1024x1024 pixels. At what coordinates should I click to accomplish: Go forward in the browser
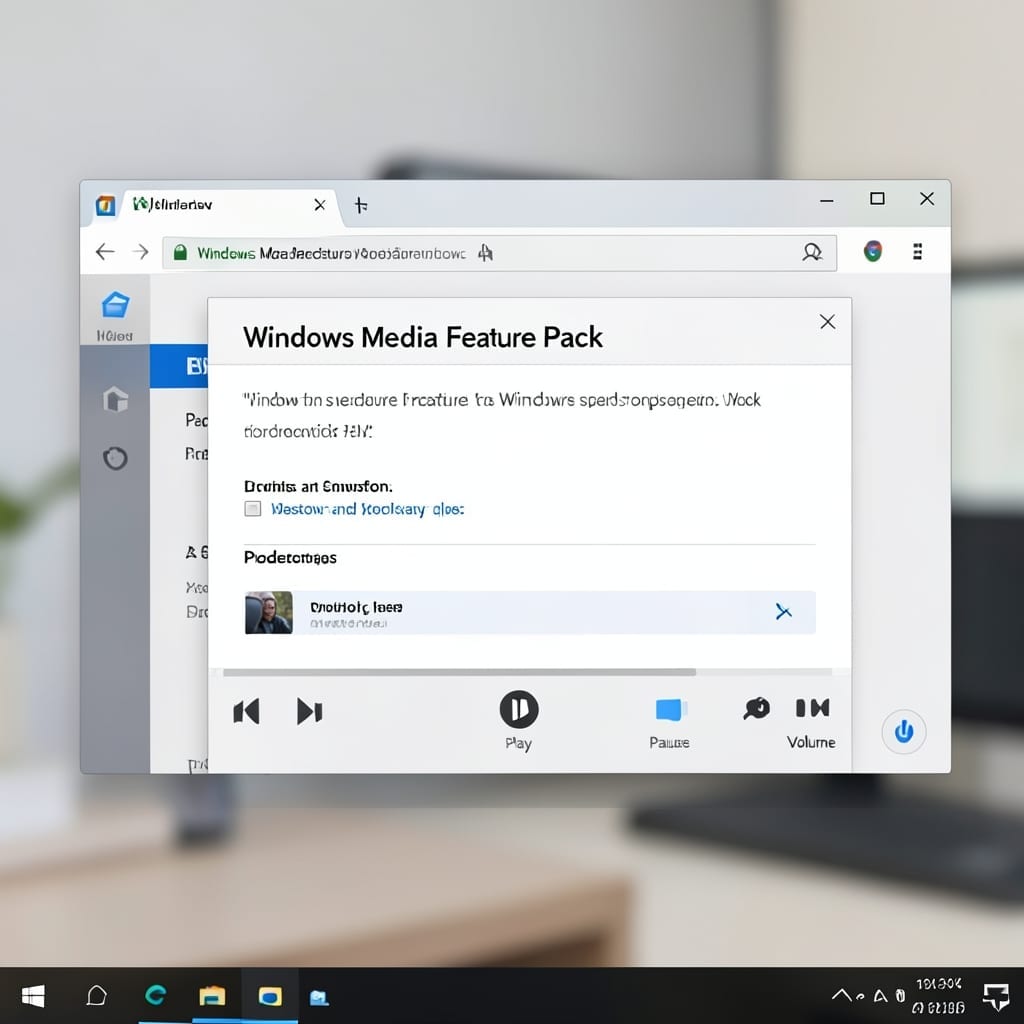(x=140, y=252)
